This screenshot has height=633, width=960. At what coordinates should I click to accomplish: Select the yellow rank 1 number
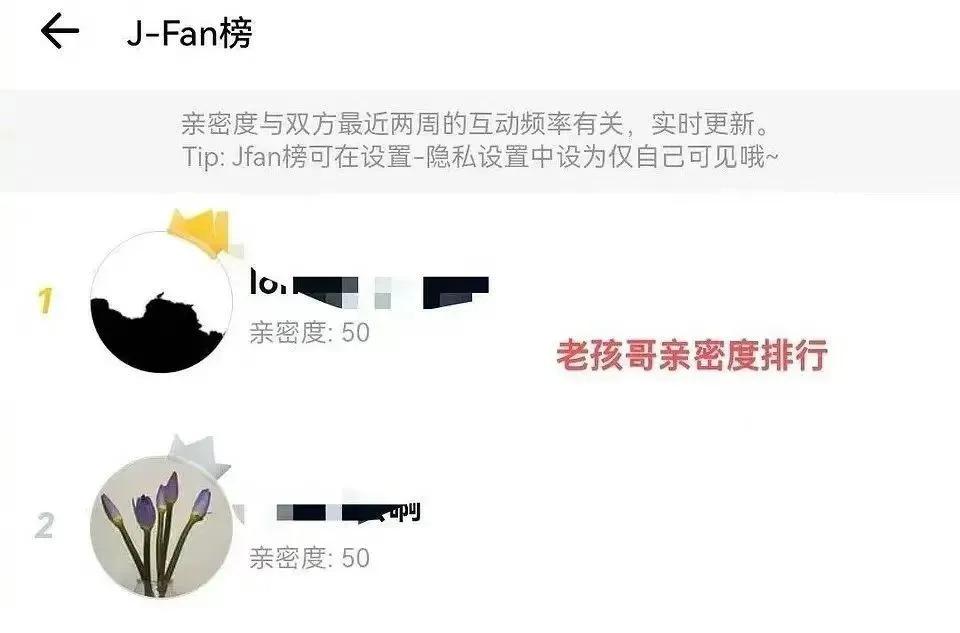pos(45,301)
